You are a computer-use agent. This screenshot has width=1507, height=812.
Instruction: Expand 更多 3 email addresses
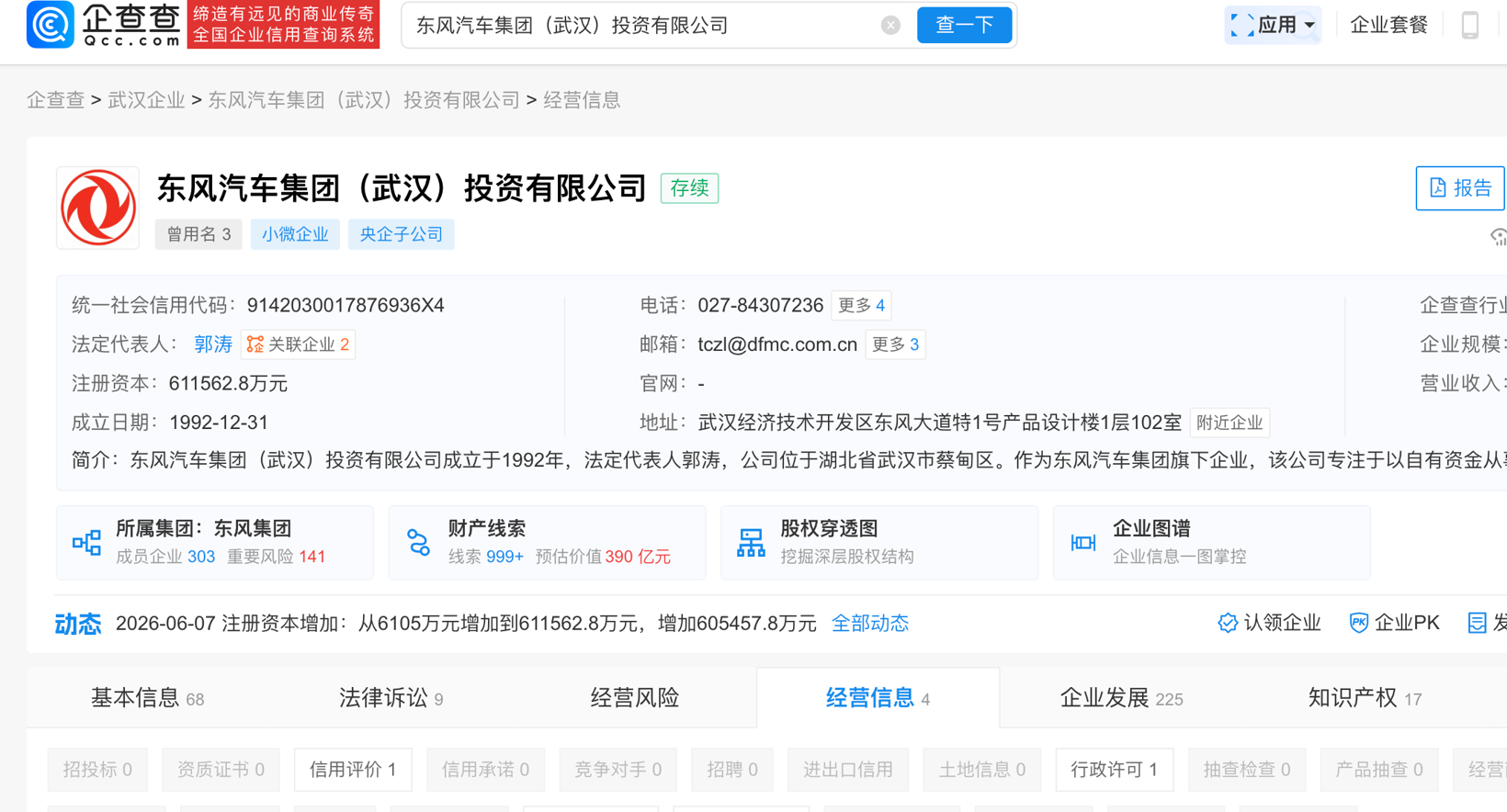point(895,344)
